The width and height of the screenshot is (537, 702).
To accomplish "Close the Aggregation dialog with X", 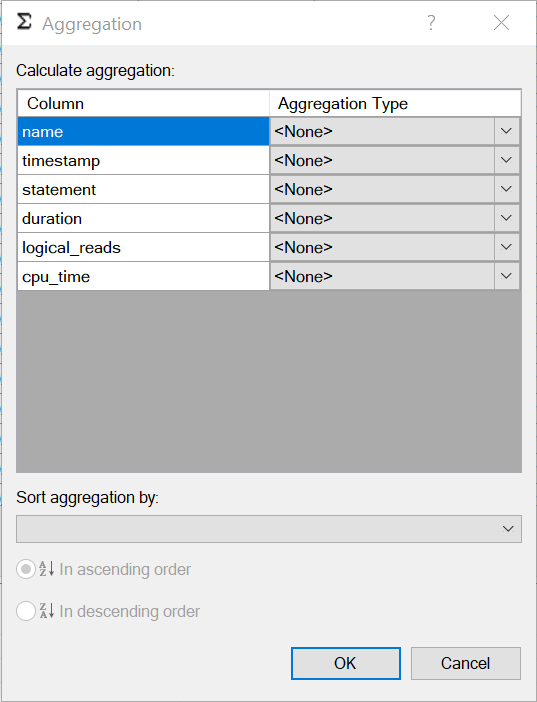I will [x=501, y=23].
